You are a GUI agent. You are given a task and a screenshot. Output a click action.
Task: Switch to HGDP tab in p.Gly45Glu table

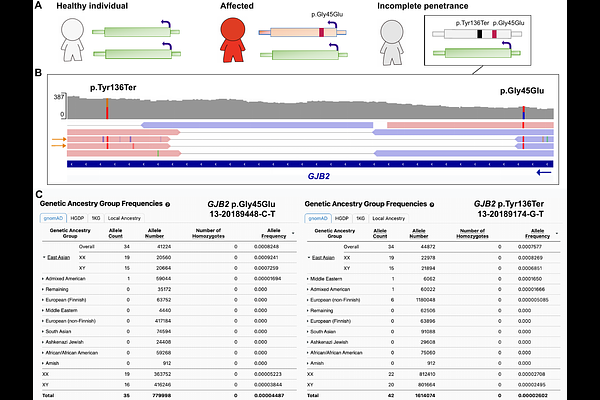pyautogui.click(x=77, y=218)
